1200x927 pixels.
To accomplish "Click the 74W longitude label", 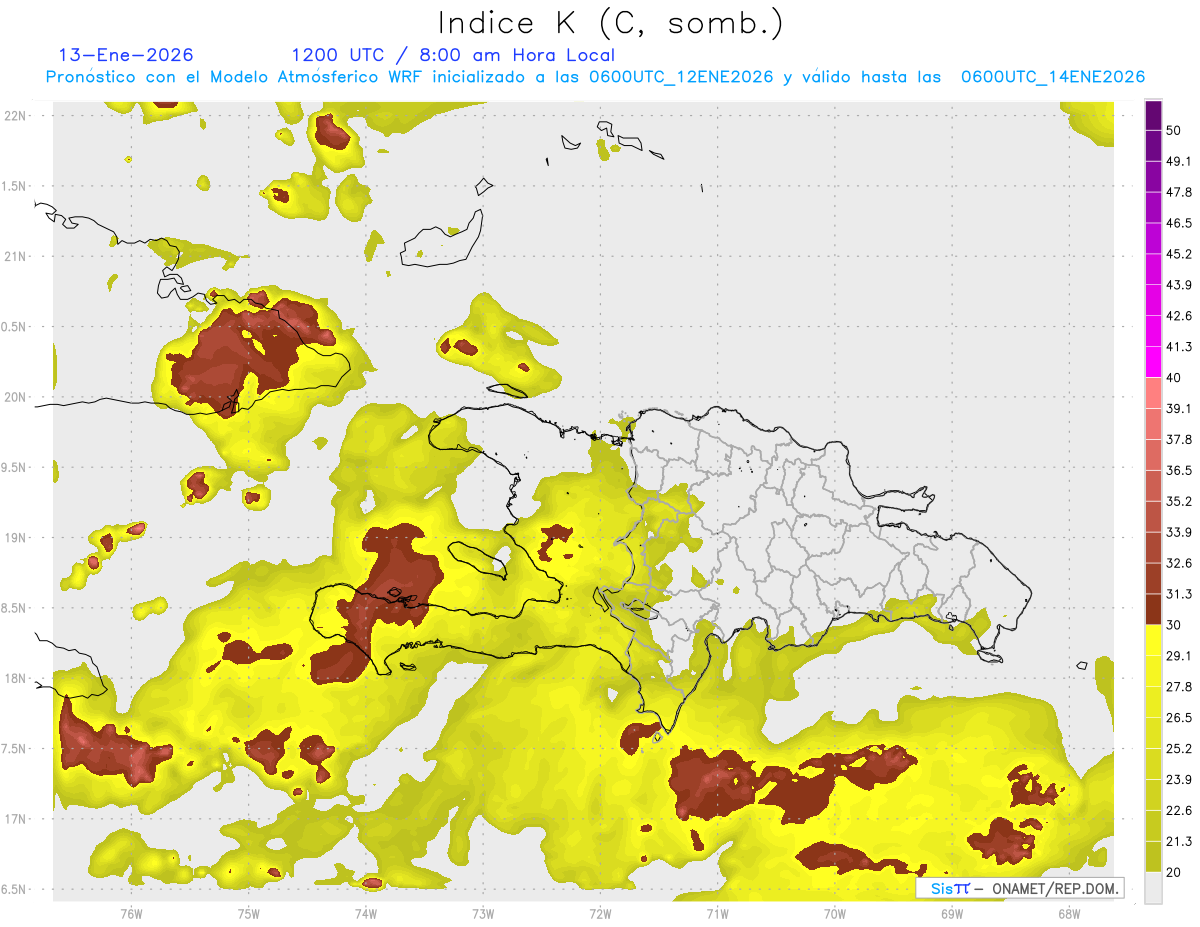I will click(365, 913).
